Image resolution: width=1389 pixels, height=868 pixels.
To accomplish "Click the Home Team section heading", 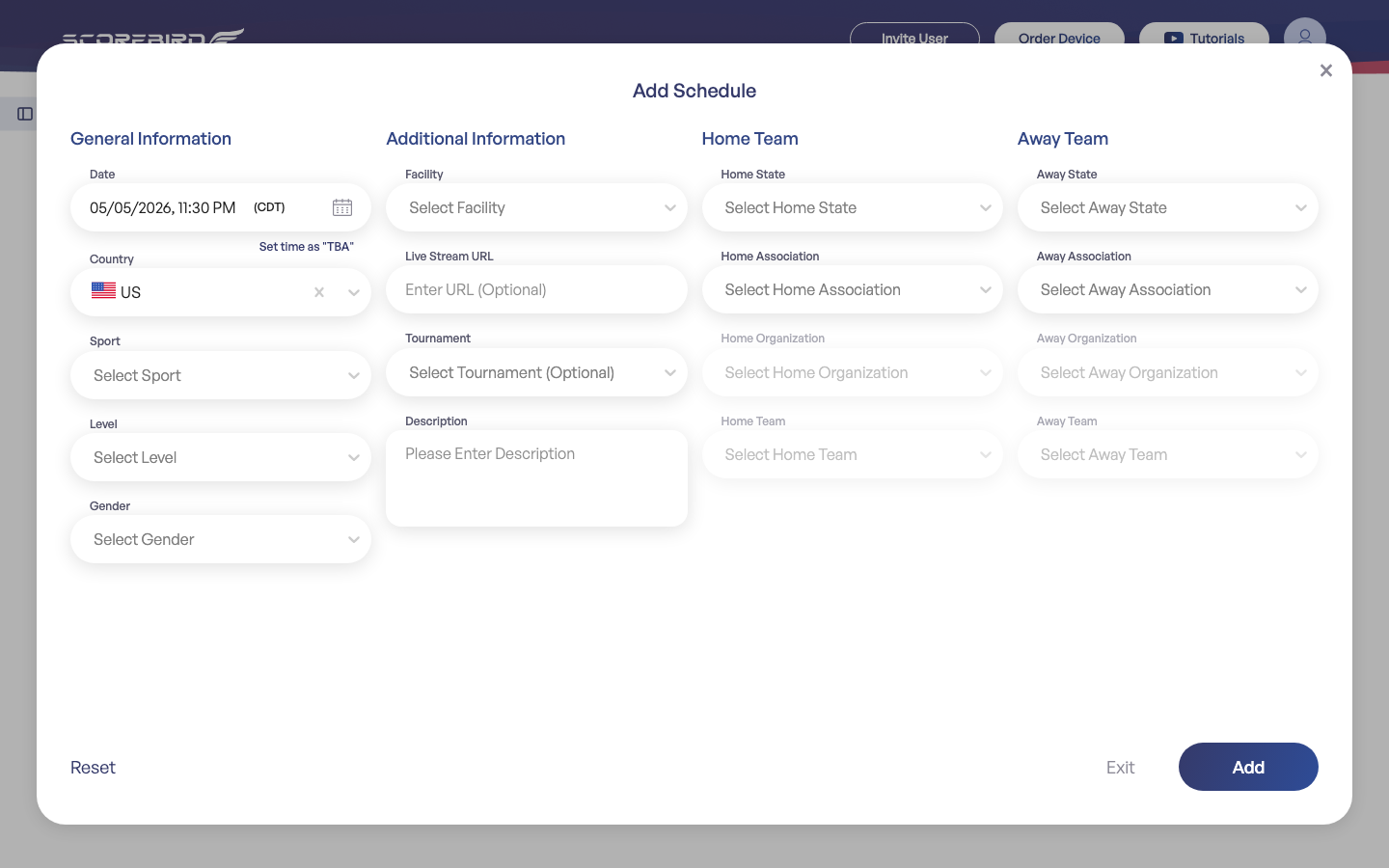I will coord(749,139).
